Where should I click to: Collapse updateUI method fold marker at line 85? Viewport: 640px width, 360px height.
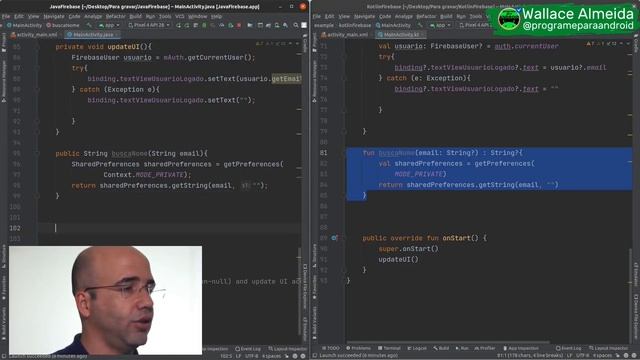click(x=37, y=47)
